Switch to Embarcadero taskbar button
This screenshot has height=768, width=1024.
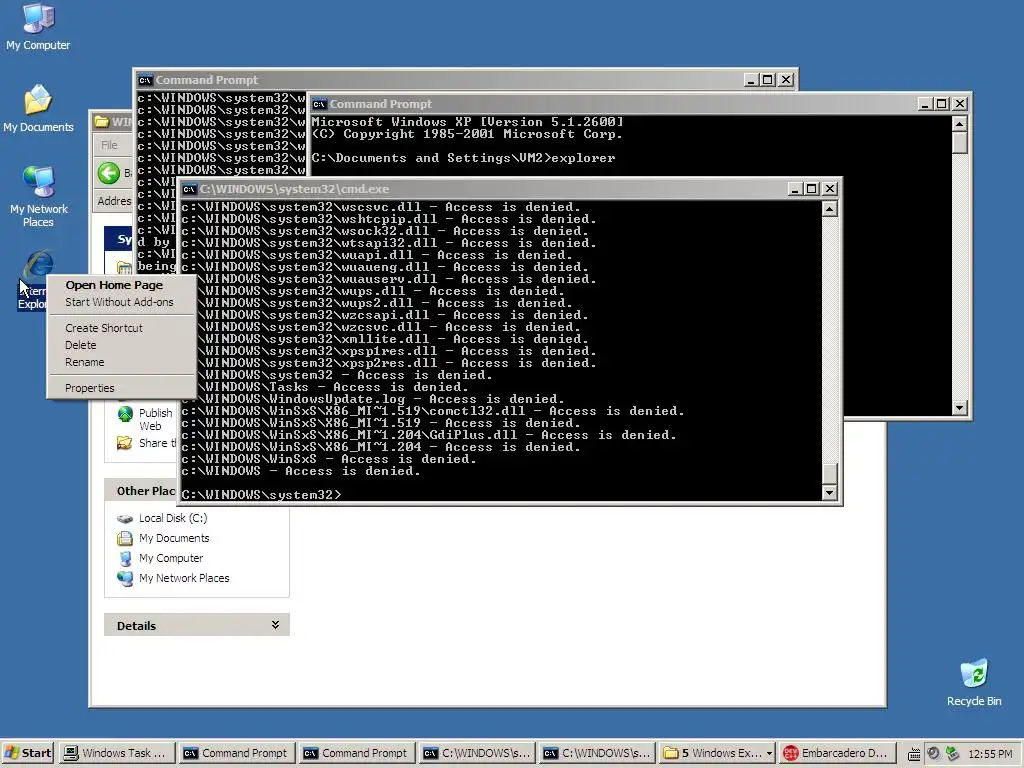[x=838, y=753]
